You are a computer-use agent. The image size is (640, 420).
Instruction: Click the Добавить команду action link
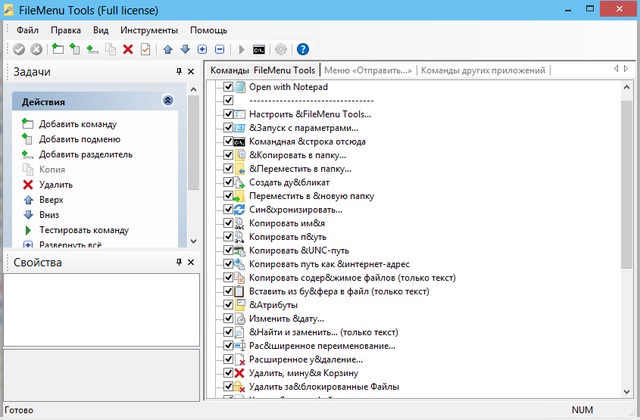coord(78,124)
